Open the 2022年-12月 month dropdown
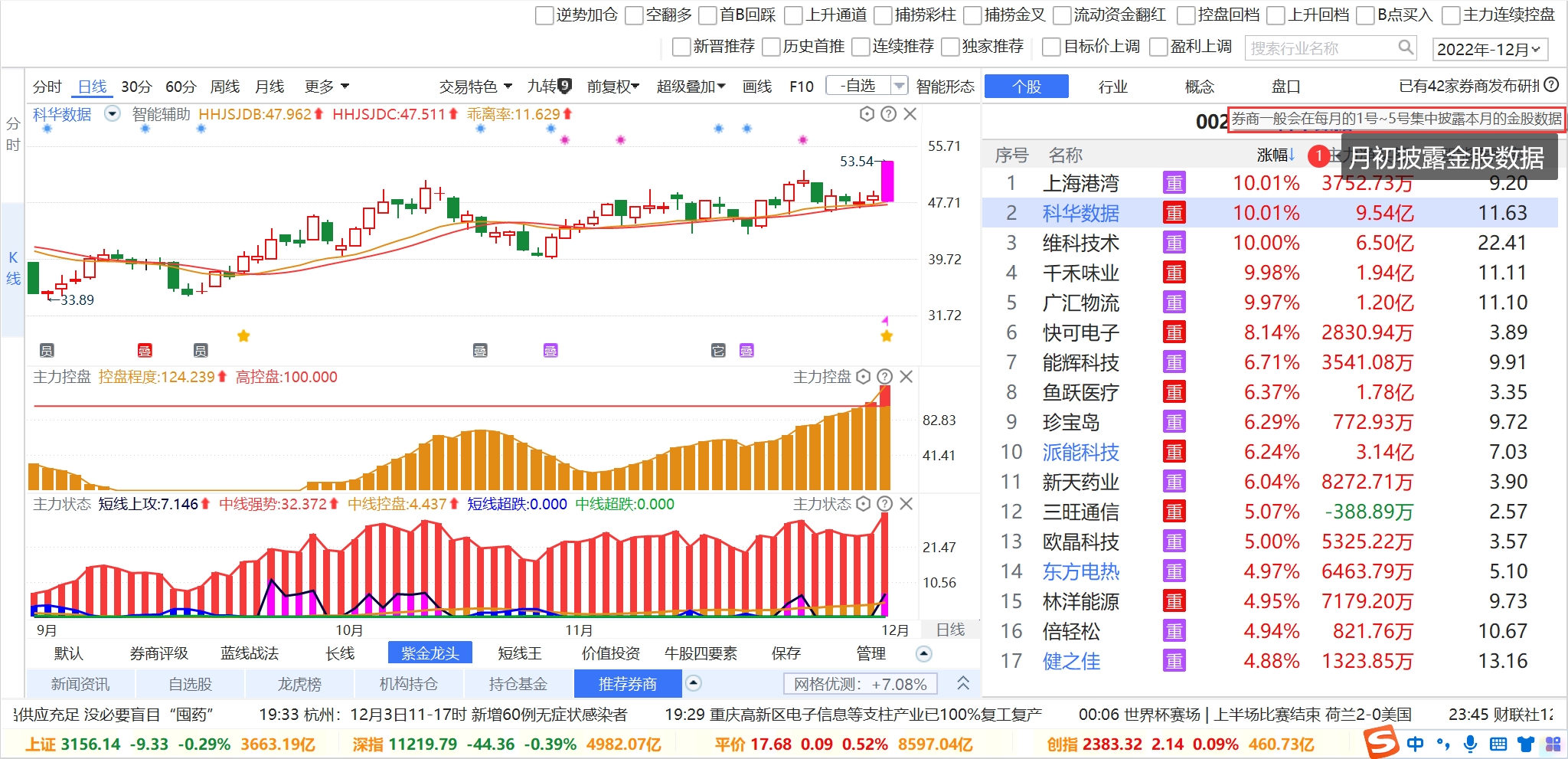The width and height of the screenshot is (1568, 759). point(1490,49)
